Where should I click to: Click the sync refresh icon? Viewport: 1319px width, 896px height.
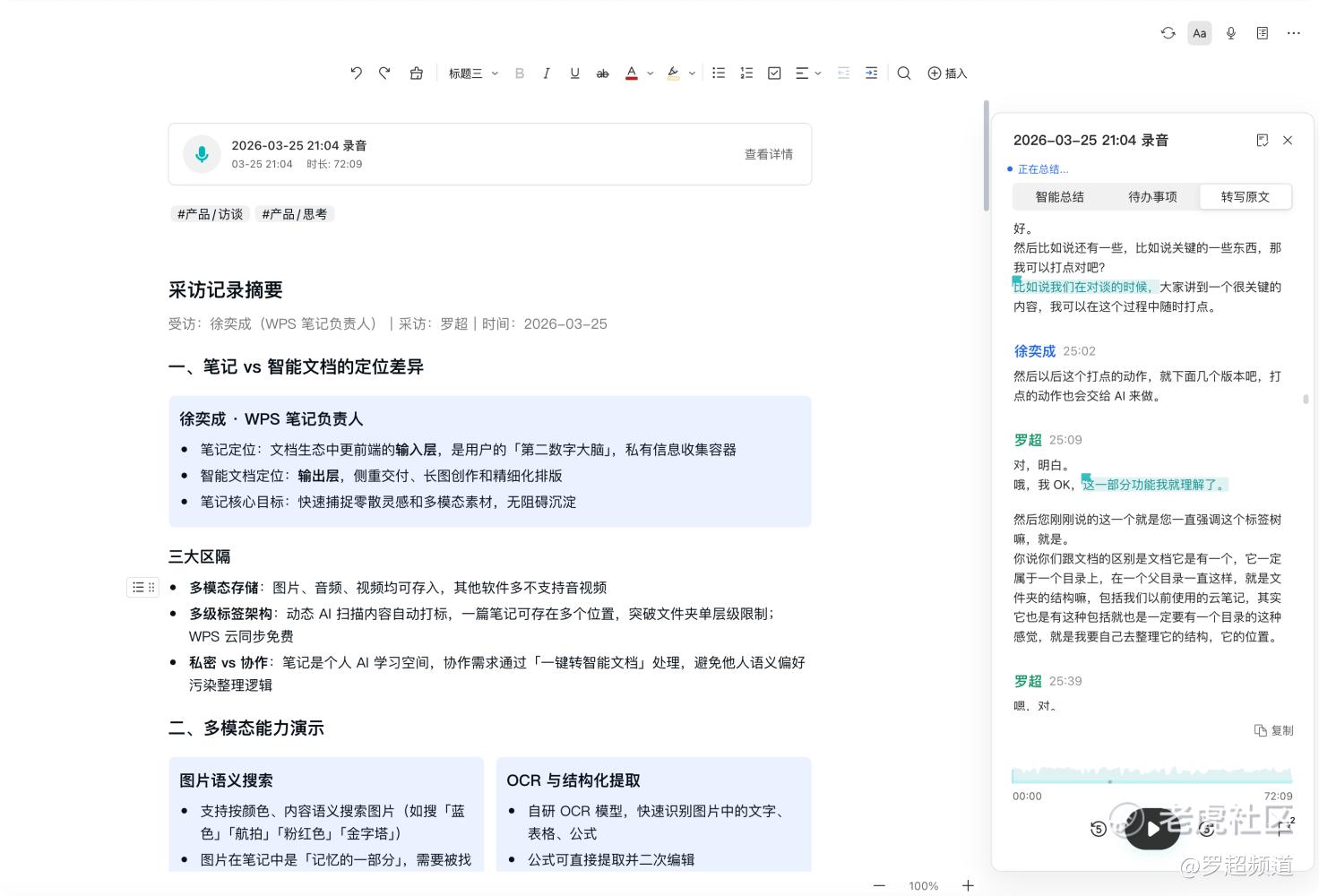click(1168, 33)
